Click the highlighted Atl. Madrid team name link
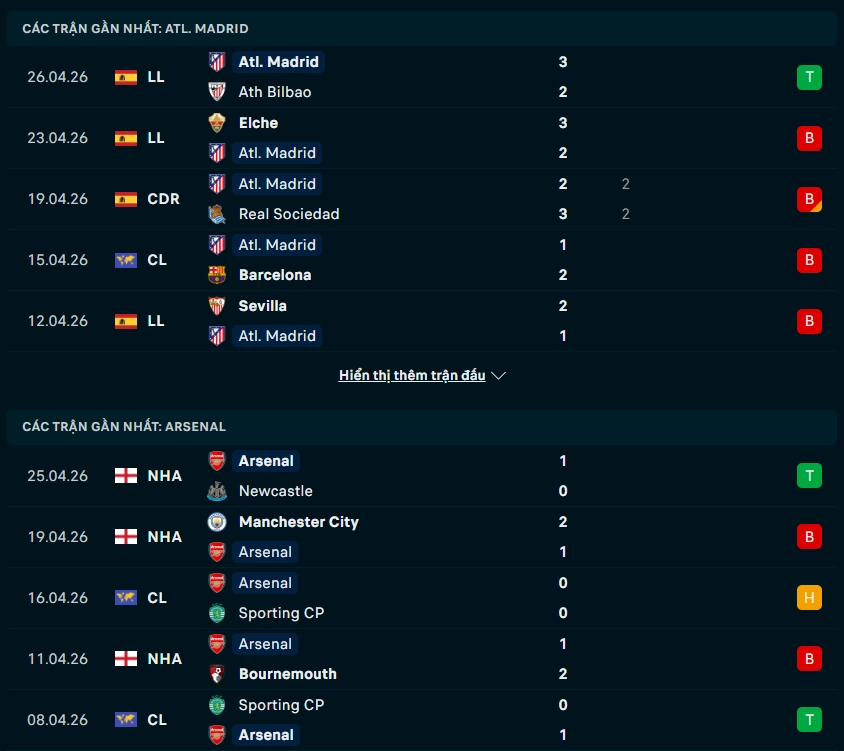844x751 pixels. (279, 61)
